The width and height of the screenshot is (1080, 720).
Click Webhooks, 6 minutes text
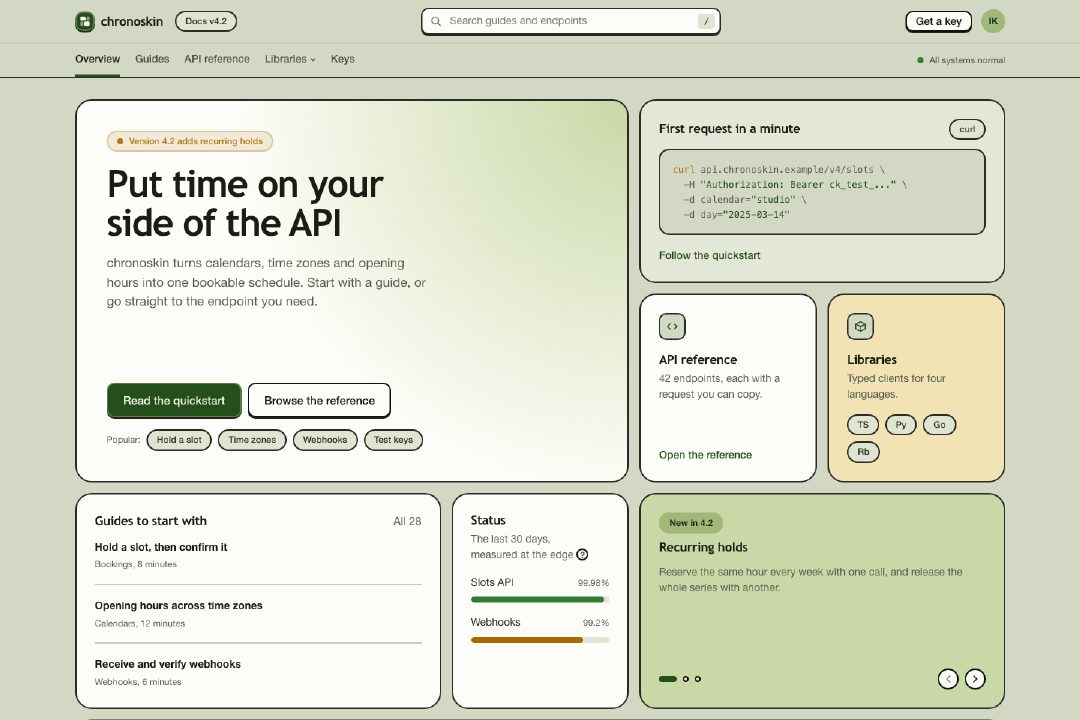(138, 682)
